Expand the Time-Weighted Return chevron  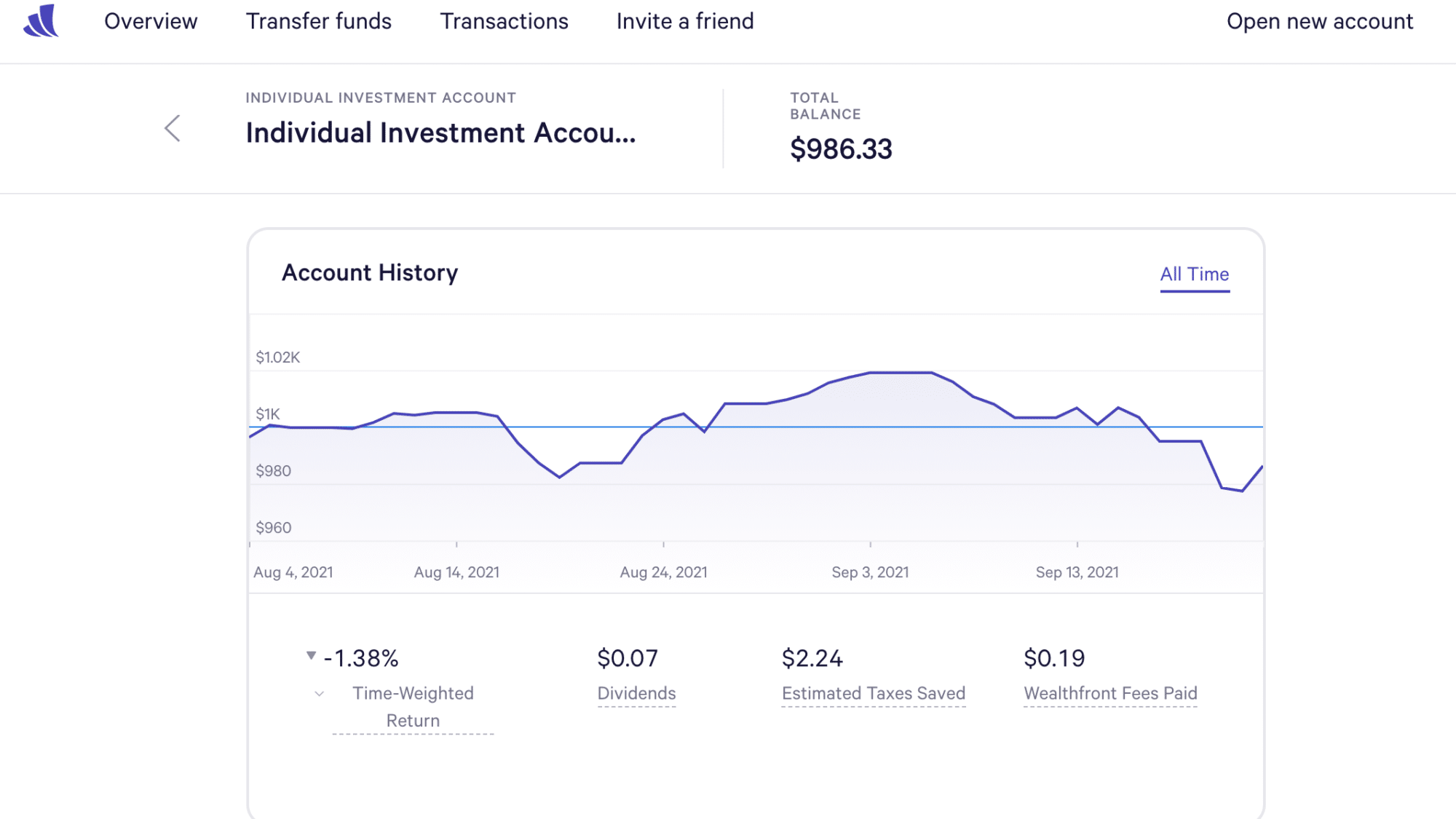tap(319, 694)
